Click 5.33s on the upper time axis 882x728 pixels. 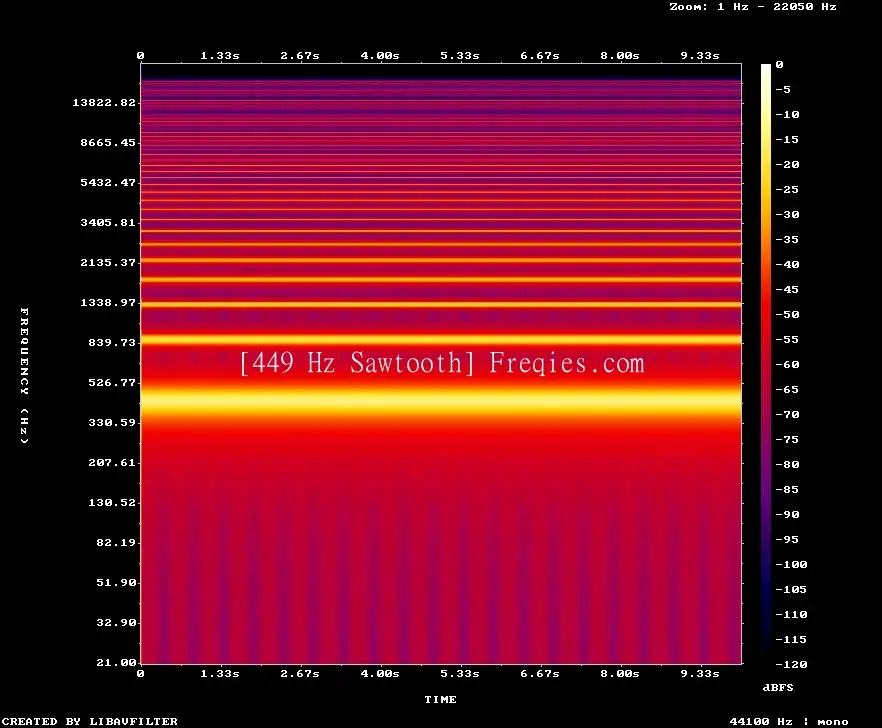click(460, 56)
